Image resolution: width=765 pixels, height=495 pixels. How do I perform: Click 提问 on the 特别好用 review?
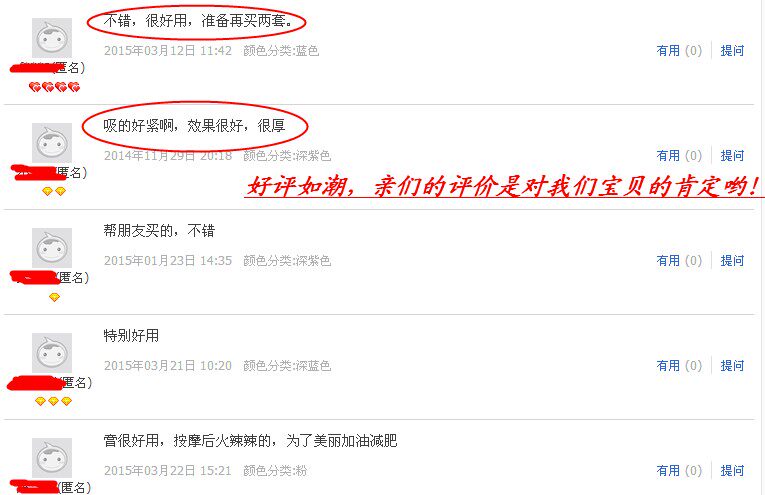coord(732,366)
